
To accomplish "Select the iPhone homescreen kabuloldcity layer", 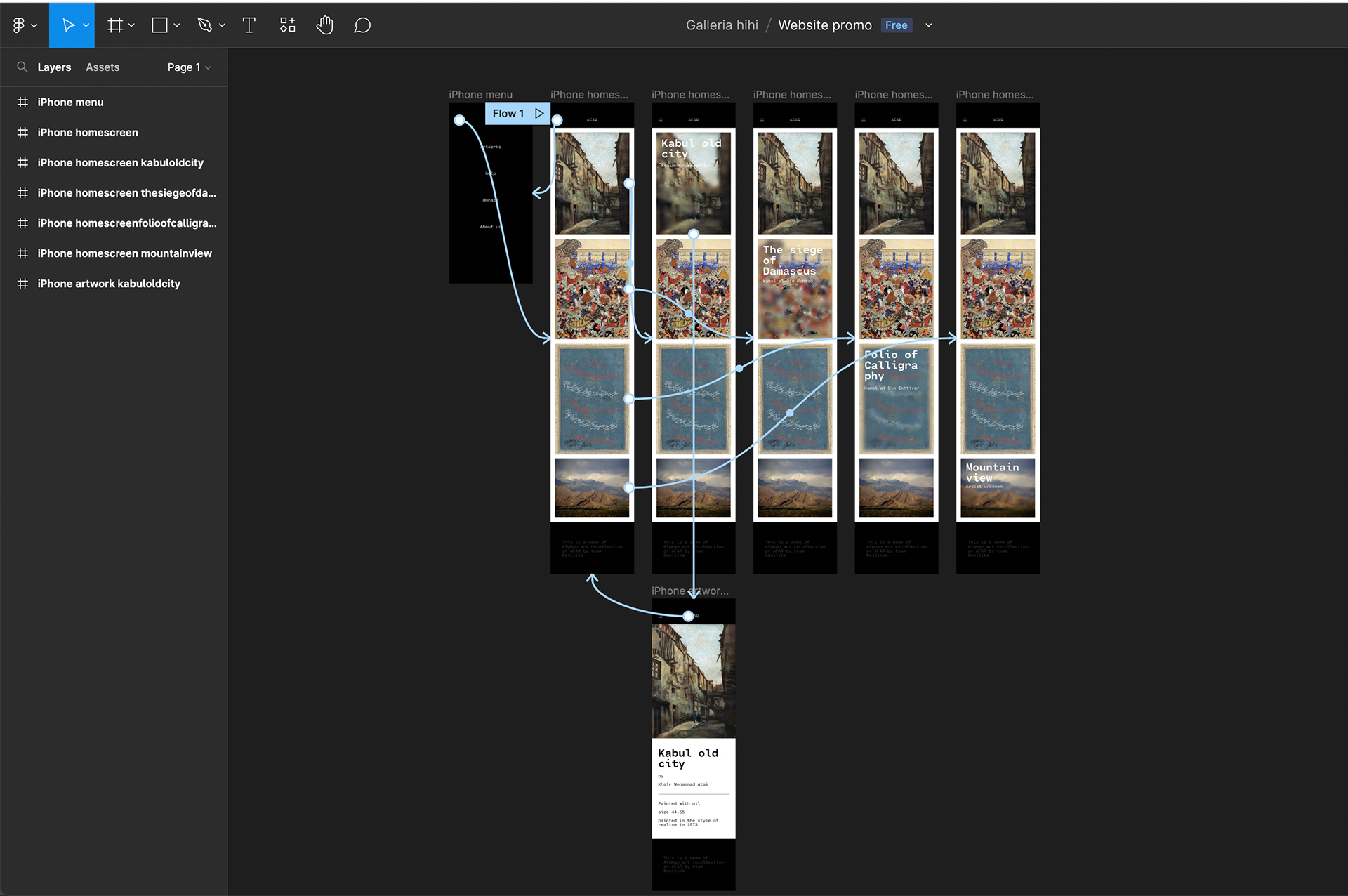I will 114,163.
